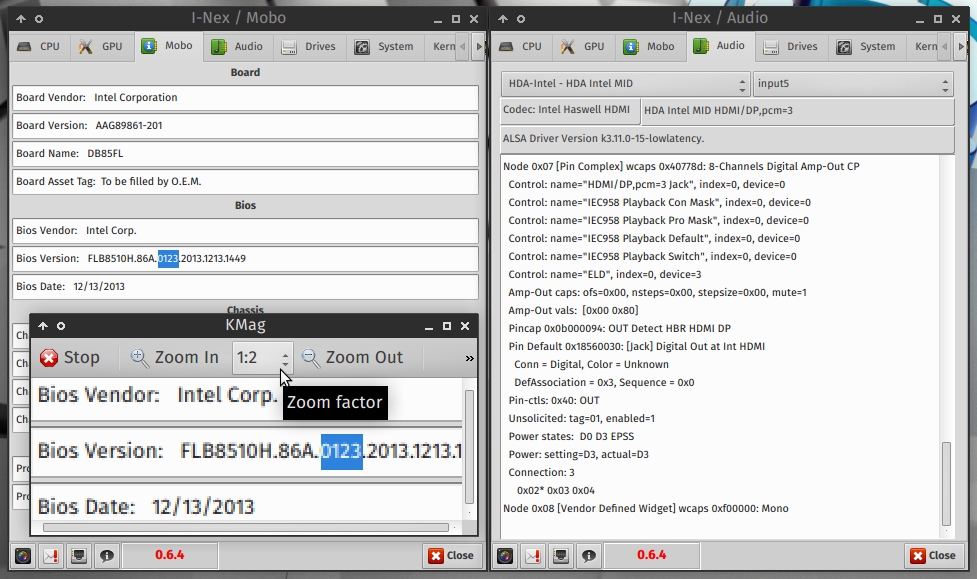Click Zoom Out in KMag toolbar

[352, 358]
